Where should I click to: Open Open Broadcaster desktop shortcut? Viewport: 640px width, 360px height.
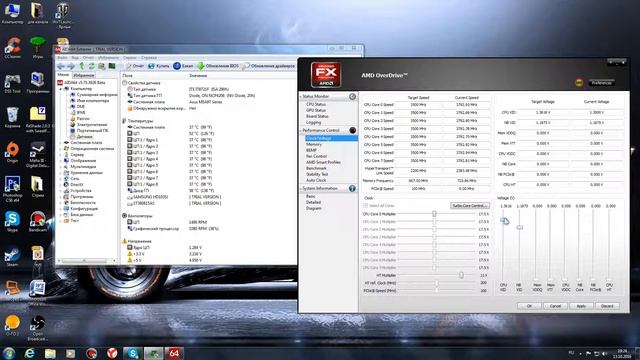pyautogui.click(x=38, y=328)
